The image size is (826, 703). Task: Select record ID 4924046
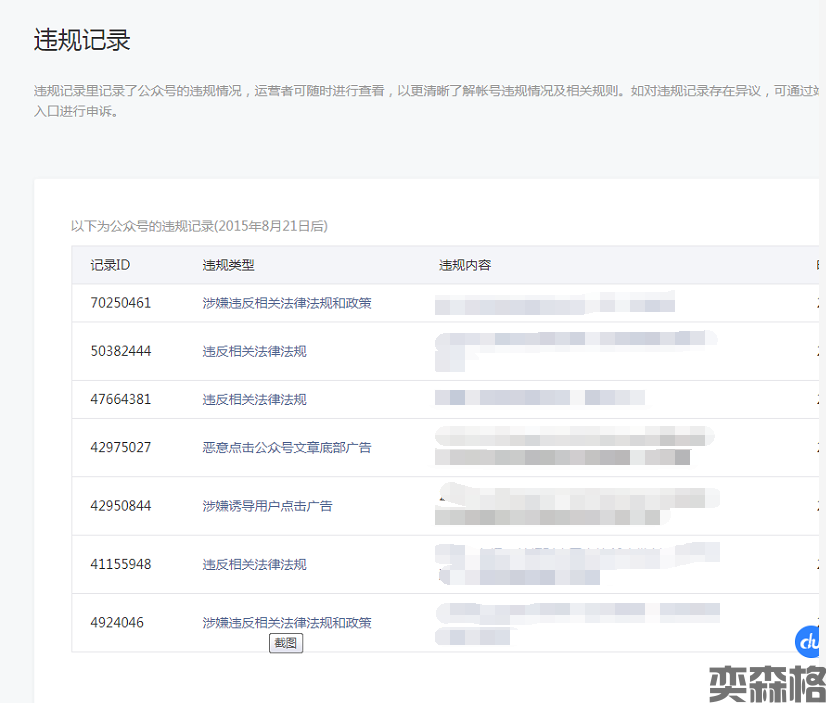pos(117,623)
